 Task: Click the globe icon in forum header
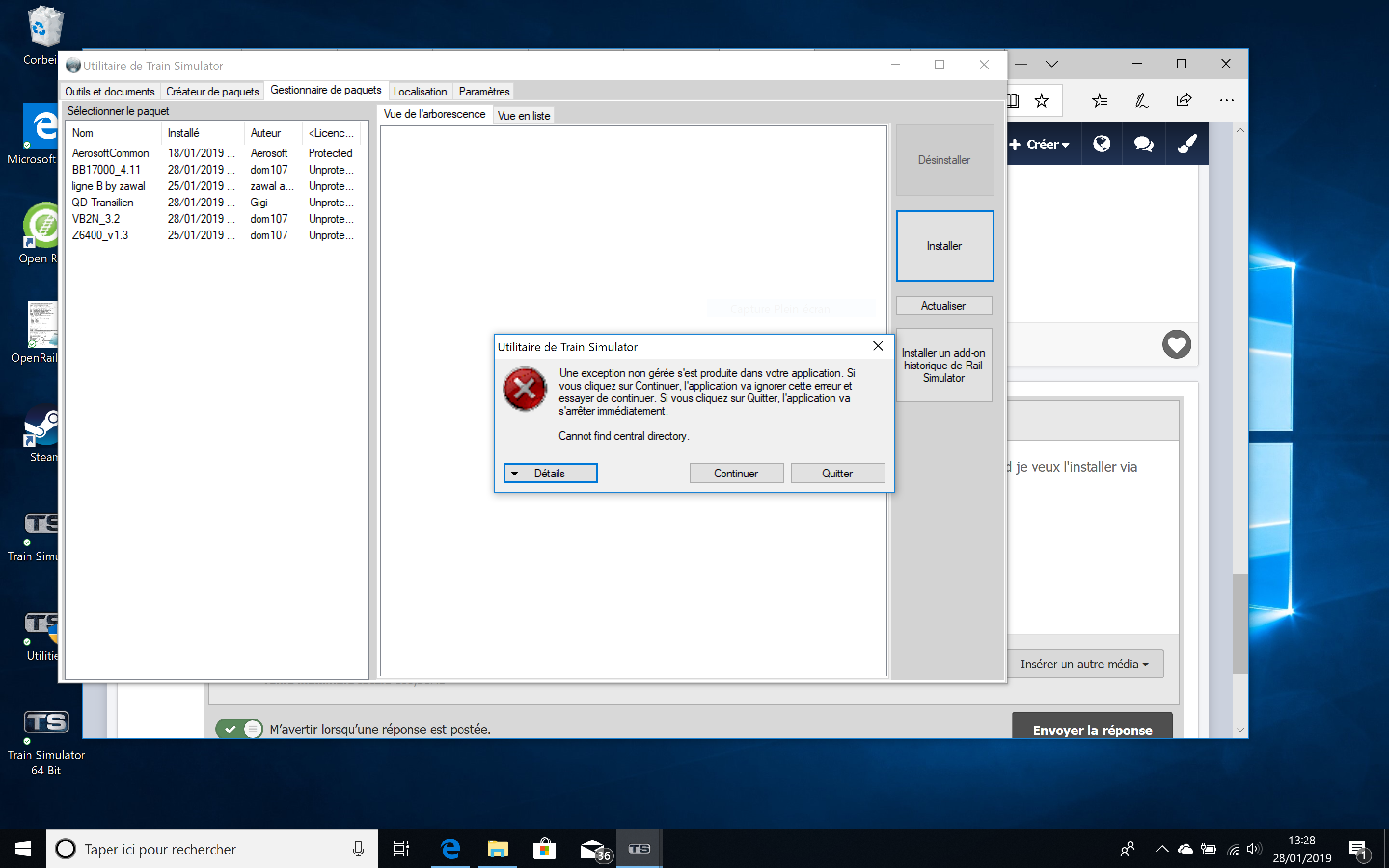[x=1102, y=144]
